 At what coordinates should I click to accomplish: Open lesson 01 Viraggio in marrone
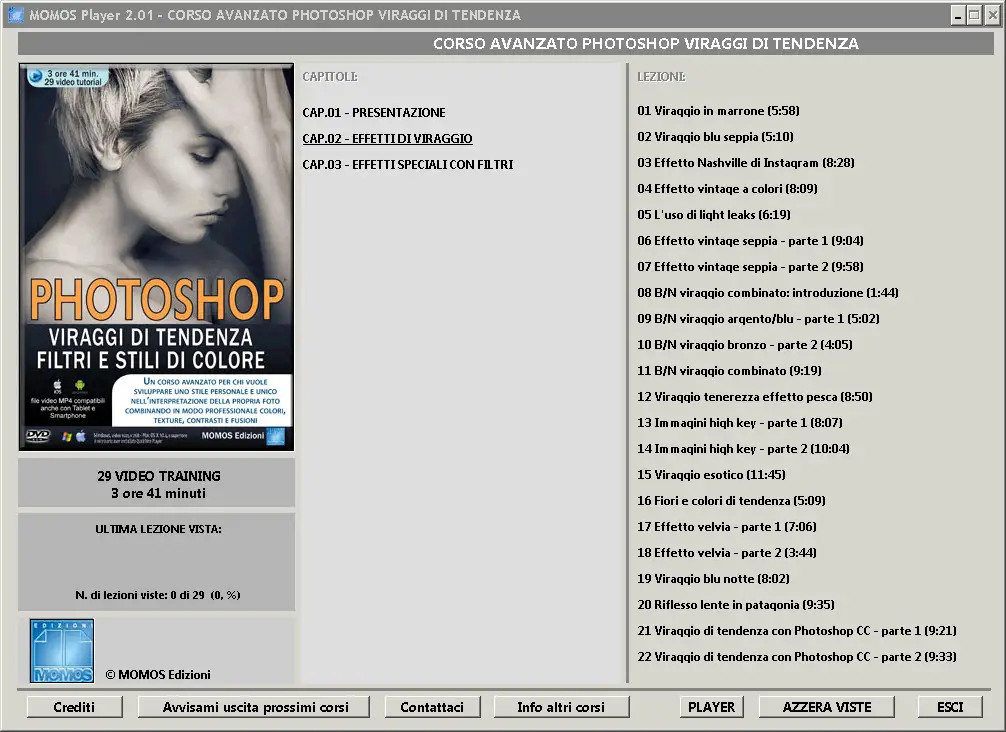pos(718,111)
